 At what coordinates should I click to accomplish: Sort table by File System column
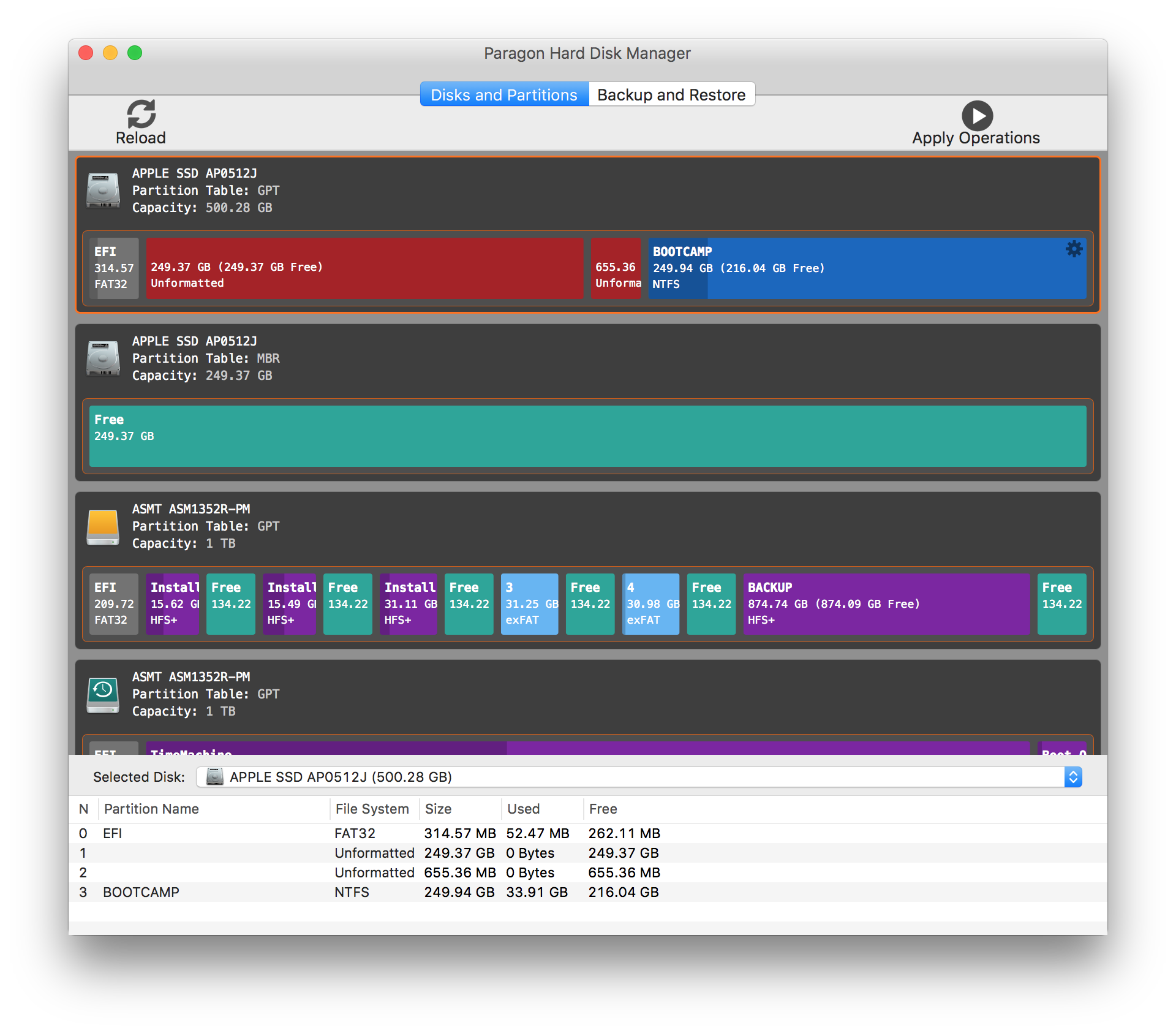pos(374,809)
